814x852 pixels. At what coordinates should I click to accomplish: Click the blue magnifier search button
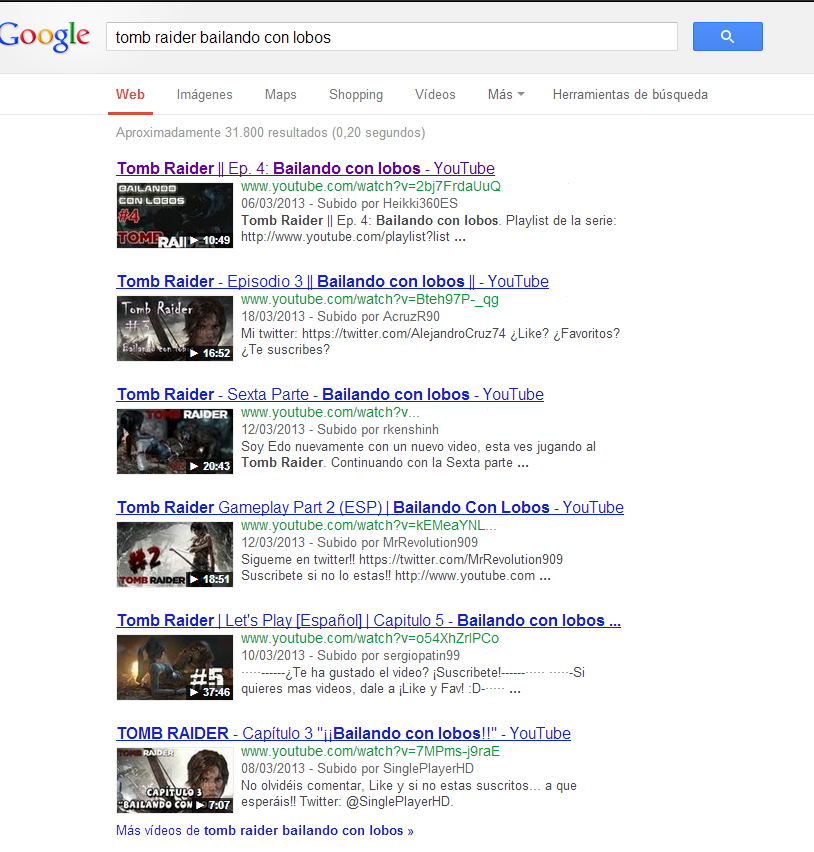tap(728, 36)
